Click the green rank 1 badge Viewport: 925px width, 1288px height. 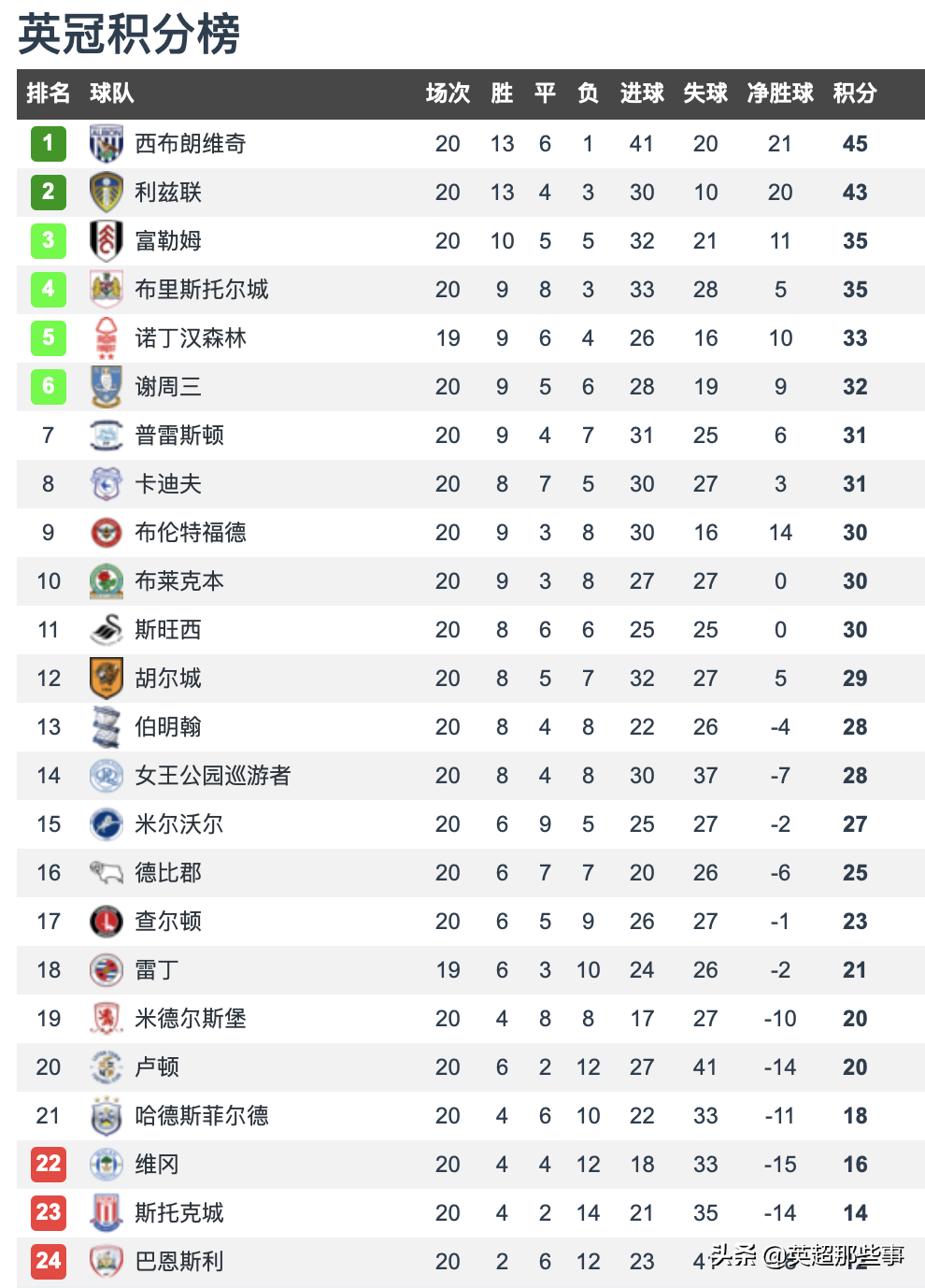point(49,144)
